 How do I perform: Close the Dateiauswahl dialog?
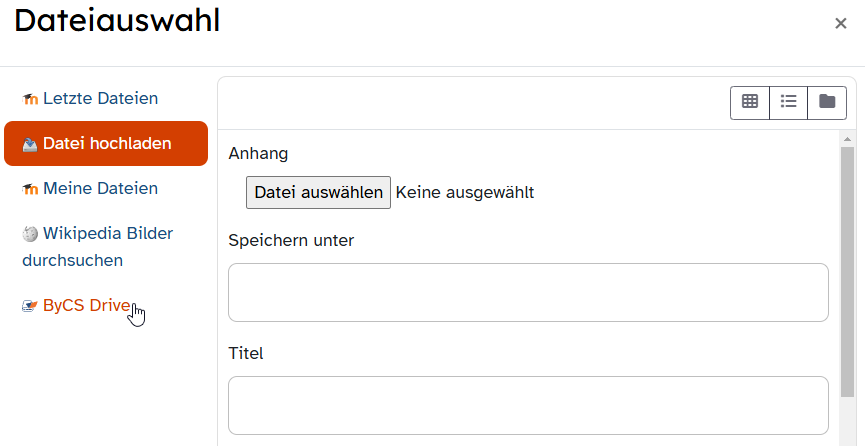[x=841, y=24]
